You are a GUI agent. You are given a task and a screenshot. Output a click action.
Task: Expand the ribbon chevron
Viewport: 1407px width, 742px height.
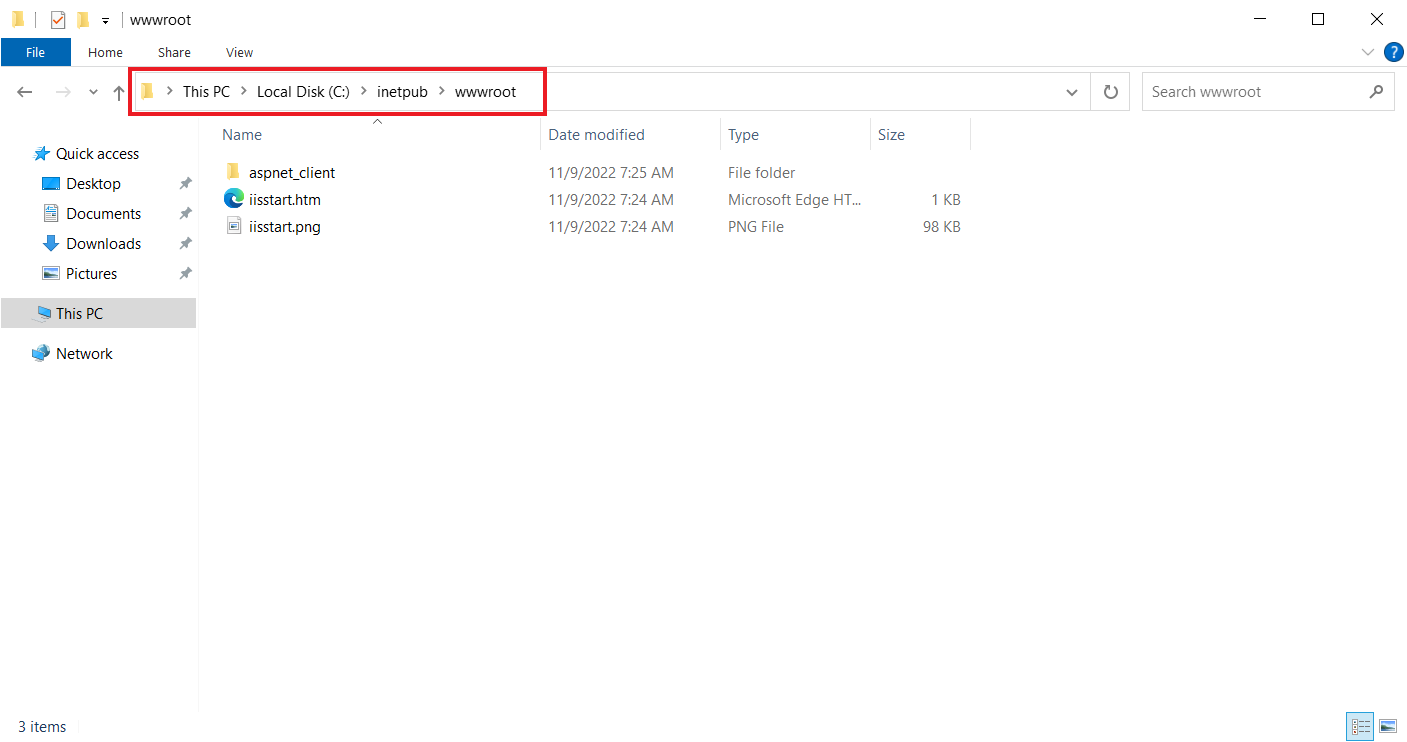click(x=1368, y=52)
